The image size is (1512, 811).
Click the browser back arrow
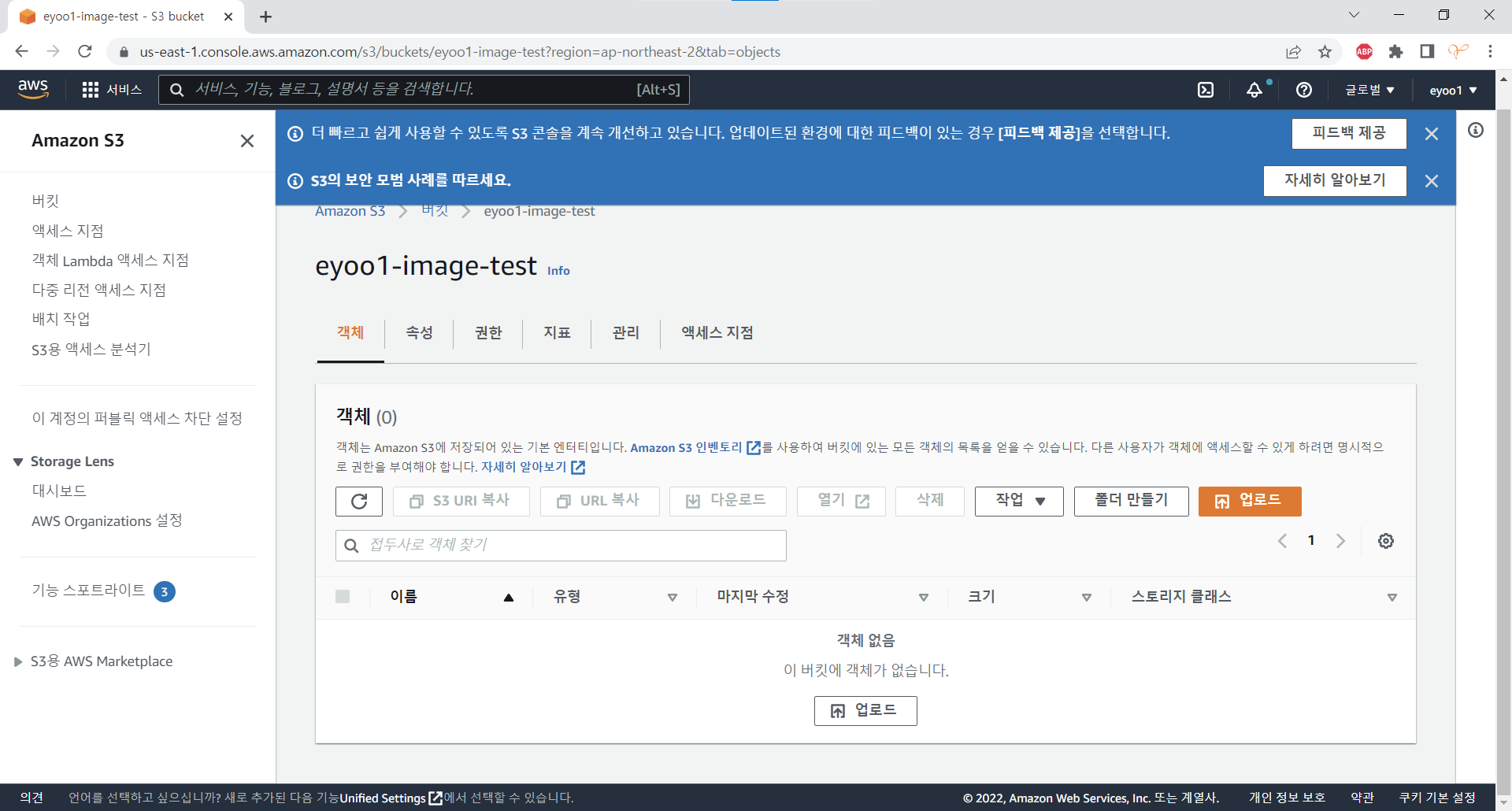[x=21, y=51]
